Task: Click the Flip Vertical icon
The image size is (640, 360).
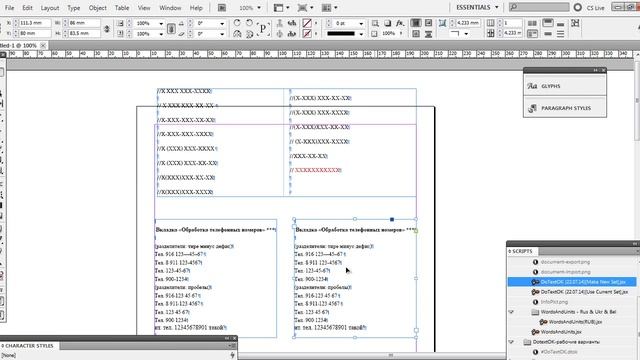Action: coord(249,34)
